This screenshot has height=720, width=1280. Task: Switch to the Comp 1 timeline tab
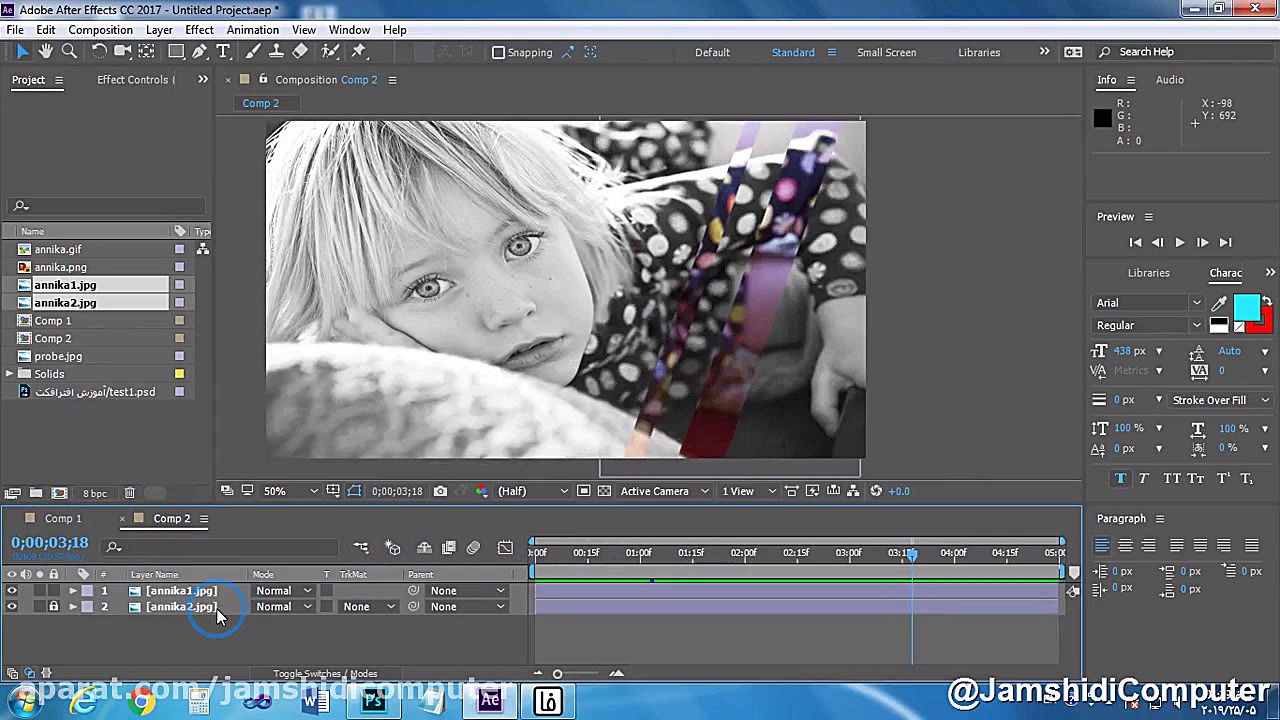tap(62, 519)
